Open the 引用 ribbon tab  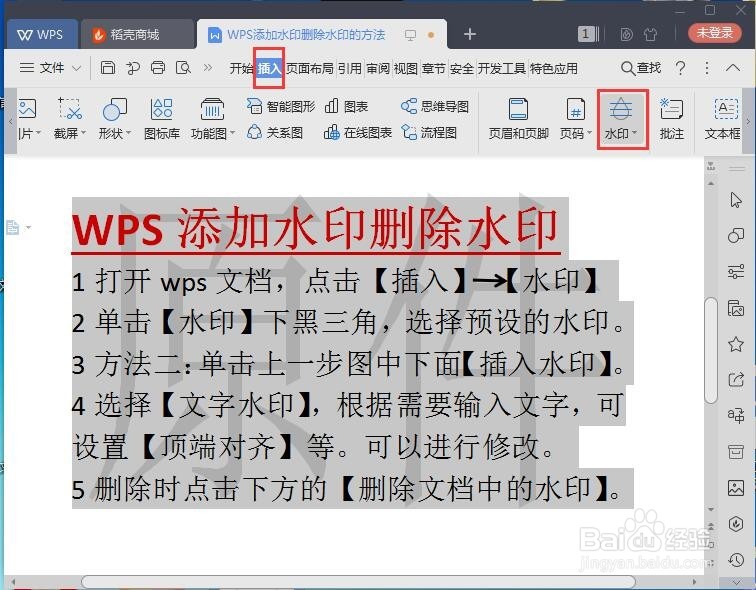point(350,68)
